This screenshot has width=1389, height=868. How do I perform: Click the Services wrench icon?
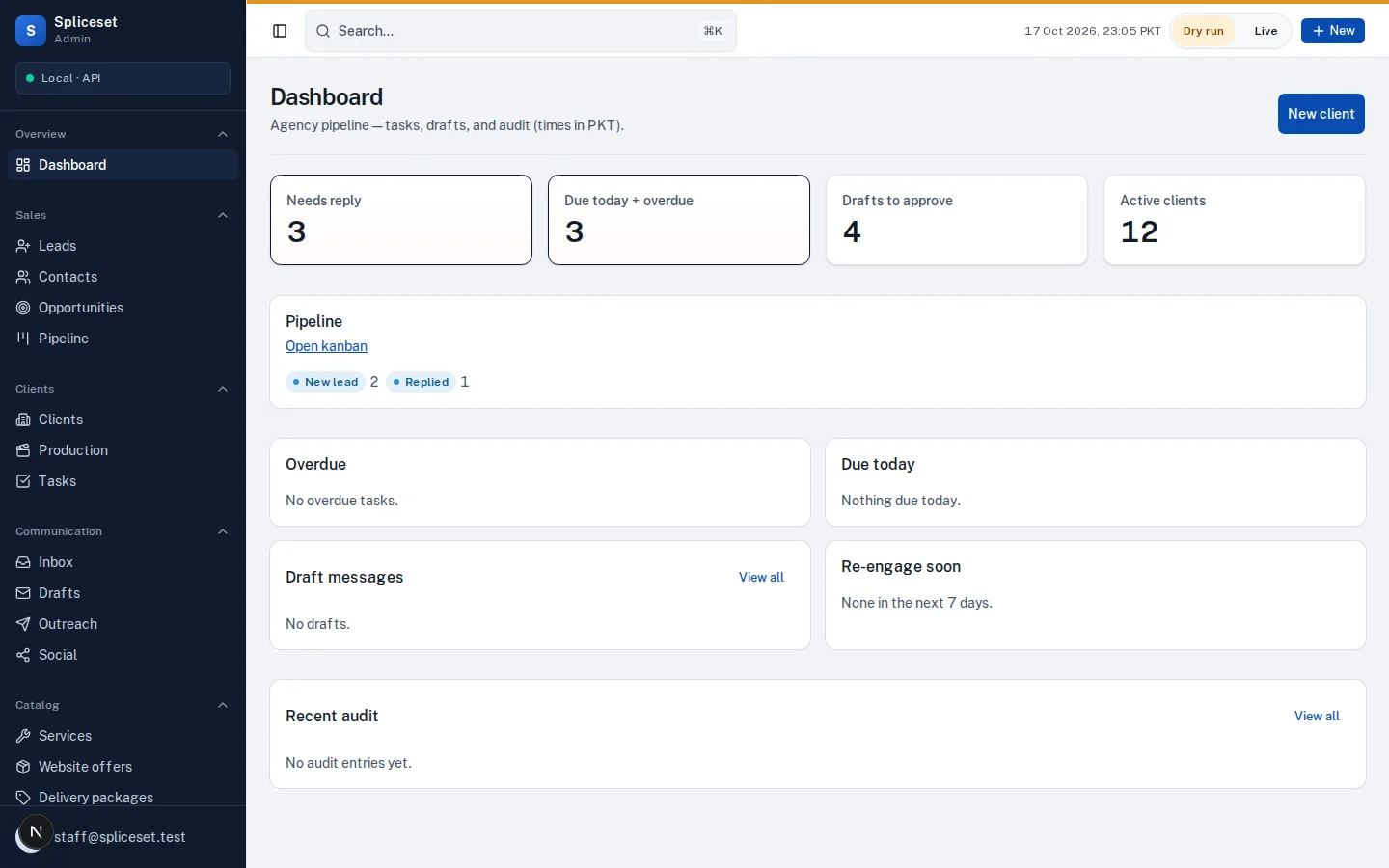[x=23, y=736]
